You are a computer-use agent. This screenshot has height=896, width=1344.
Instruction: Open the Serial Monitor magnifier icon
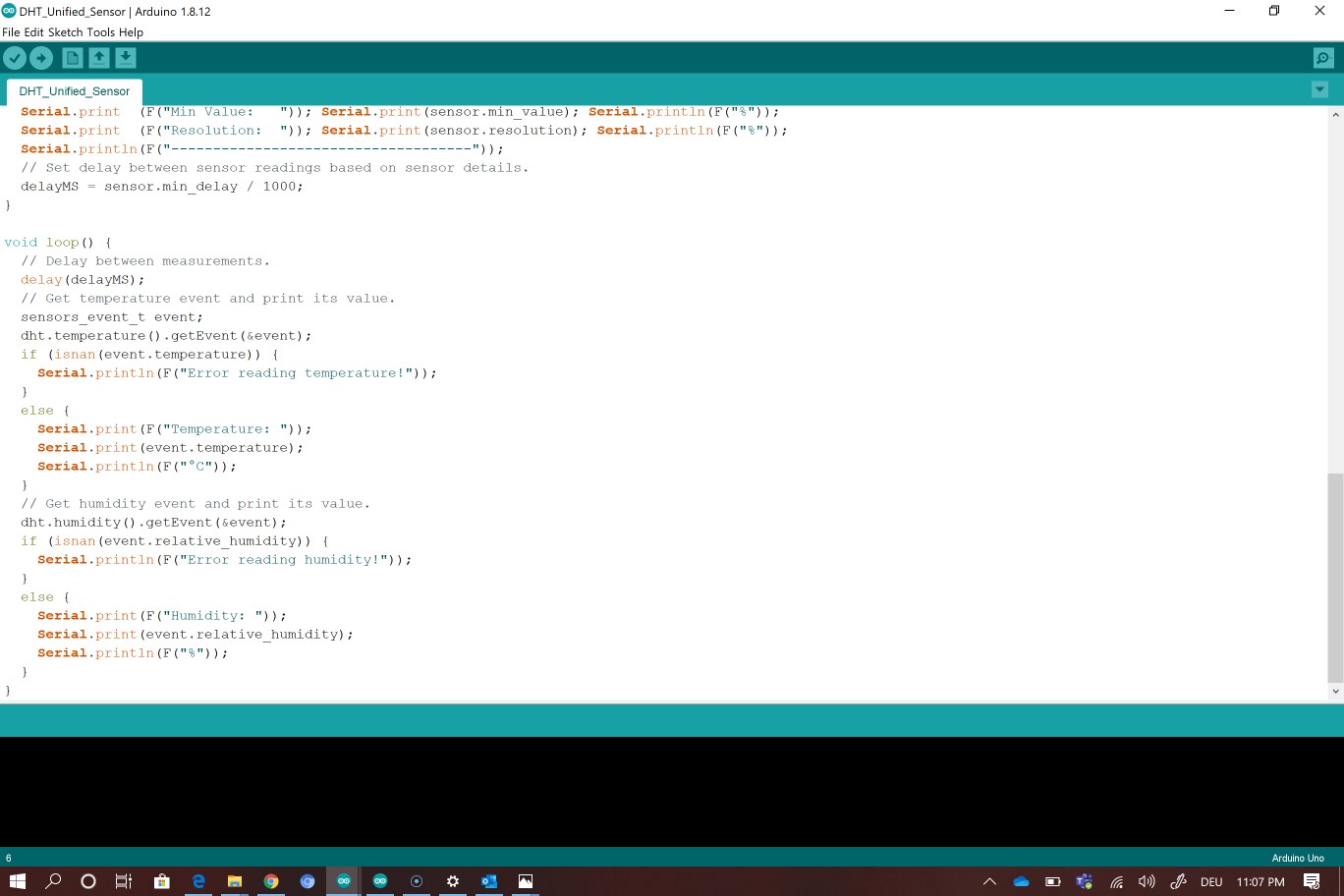1323,58
